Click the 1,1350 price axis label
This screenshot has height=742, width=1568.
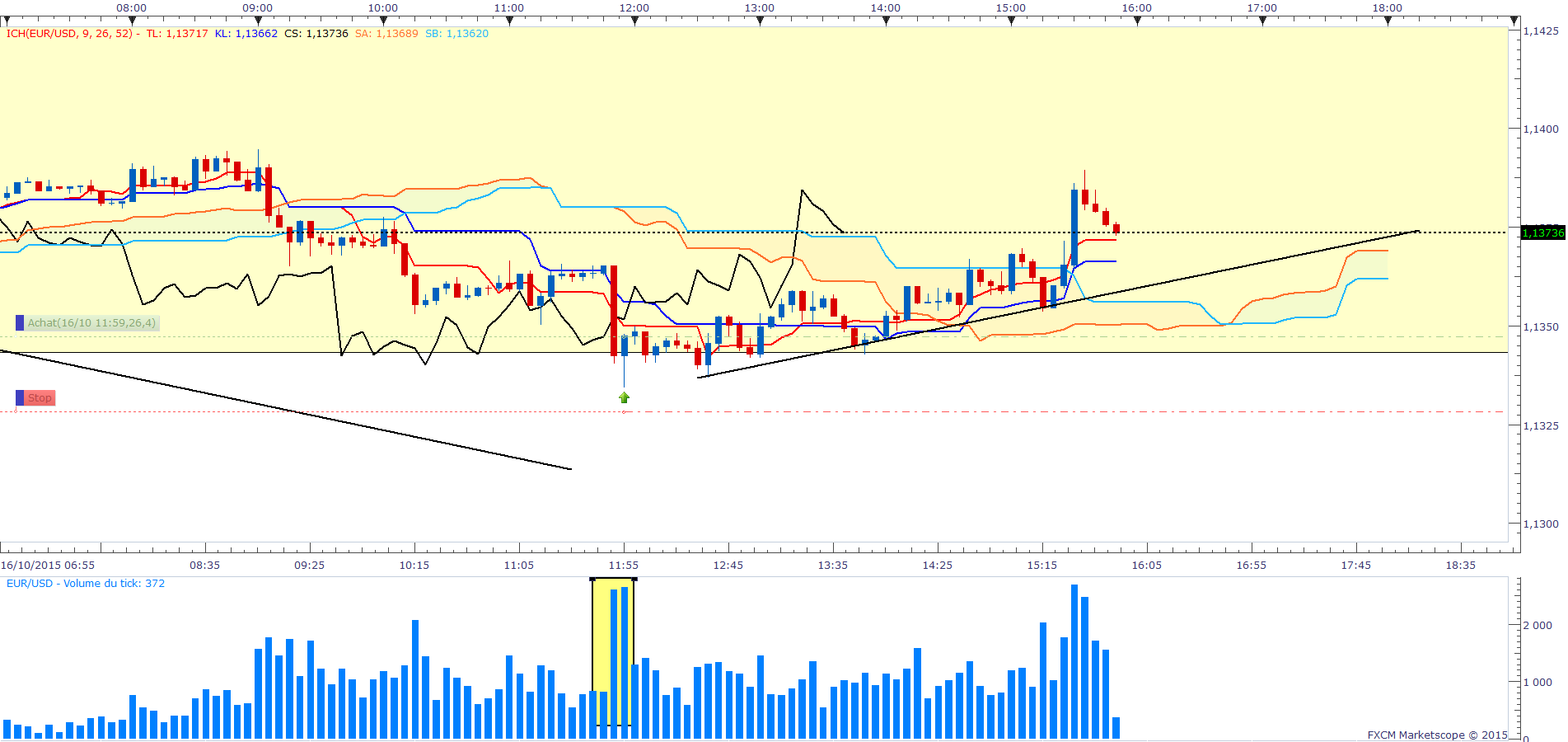click(1540, 327)
